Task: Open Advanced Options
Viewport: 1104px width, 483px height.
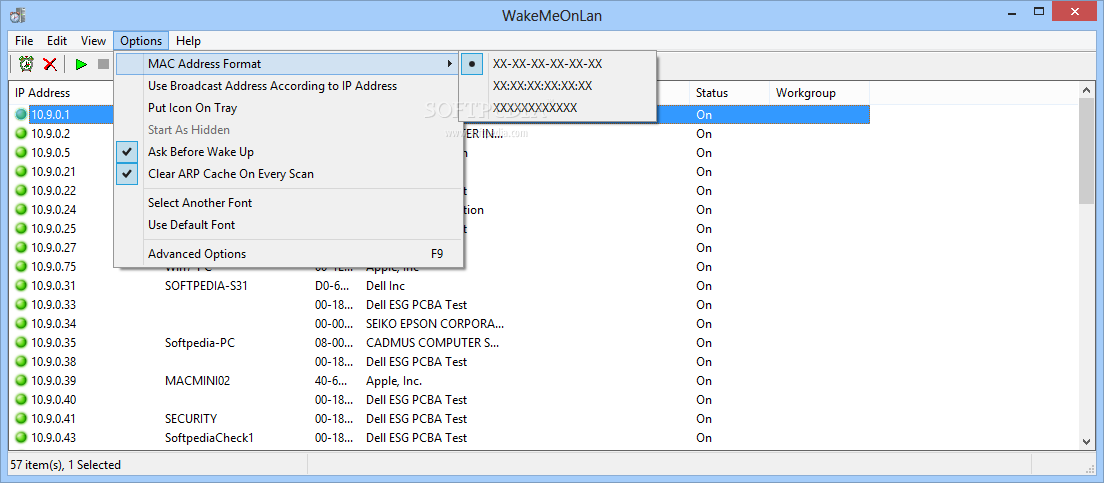Action: click(x=289, y=254)
